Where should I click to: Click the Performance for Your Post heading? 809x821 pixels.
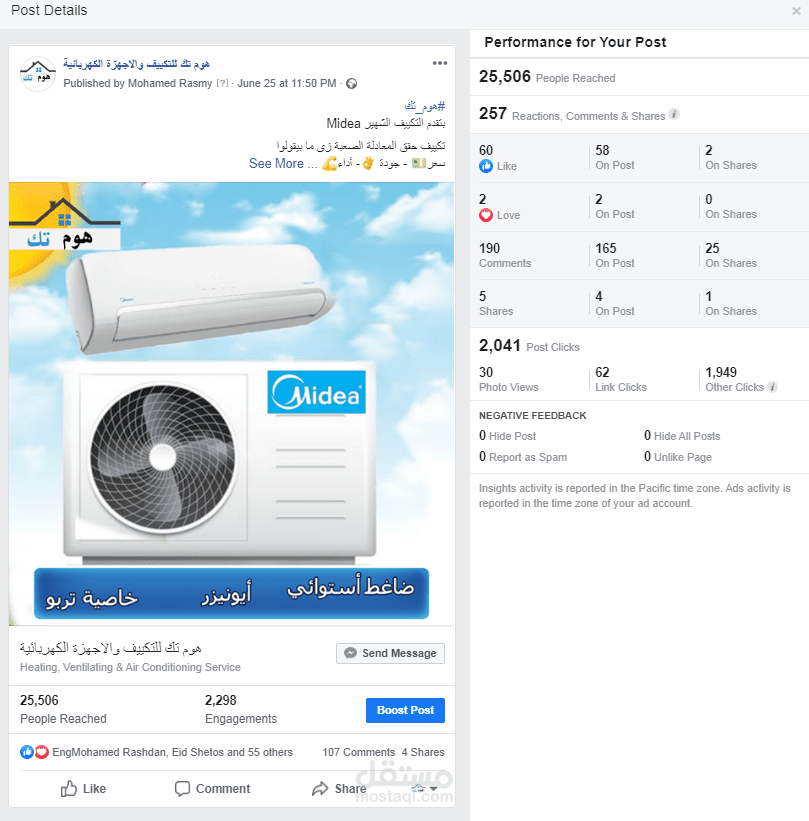pyautogui.click(x=575, y=42)
